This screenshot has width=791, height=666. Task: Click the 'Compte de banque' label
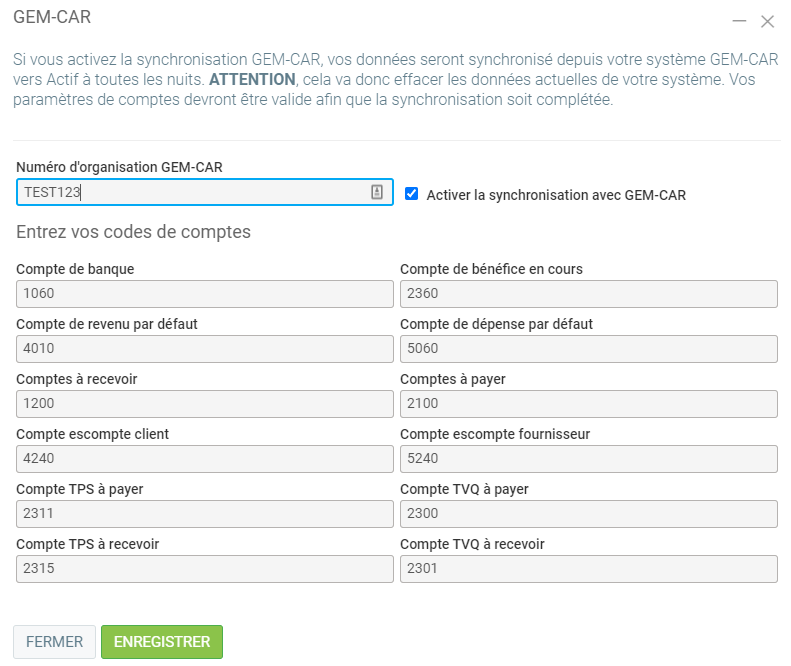pos(75,269)
